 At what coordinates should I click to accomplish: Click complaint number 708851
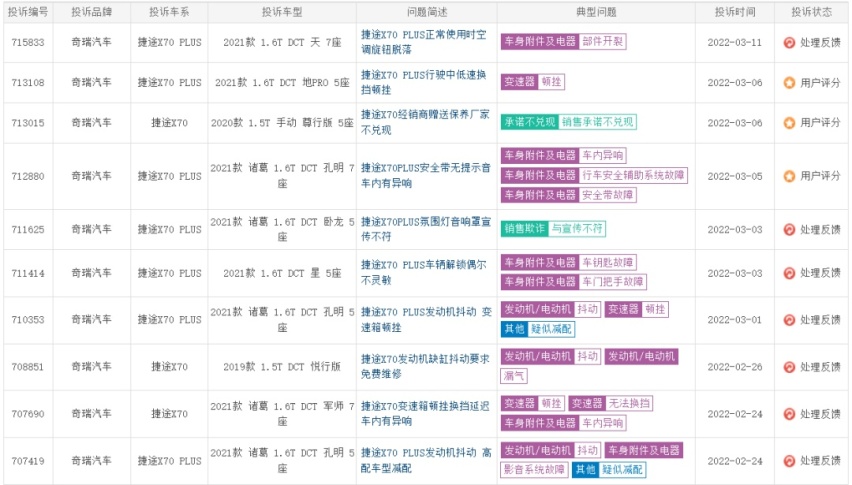click(x=28, y=367)
